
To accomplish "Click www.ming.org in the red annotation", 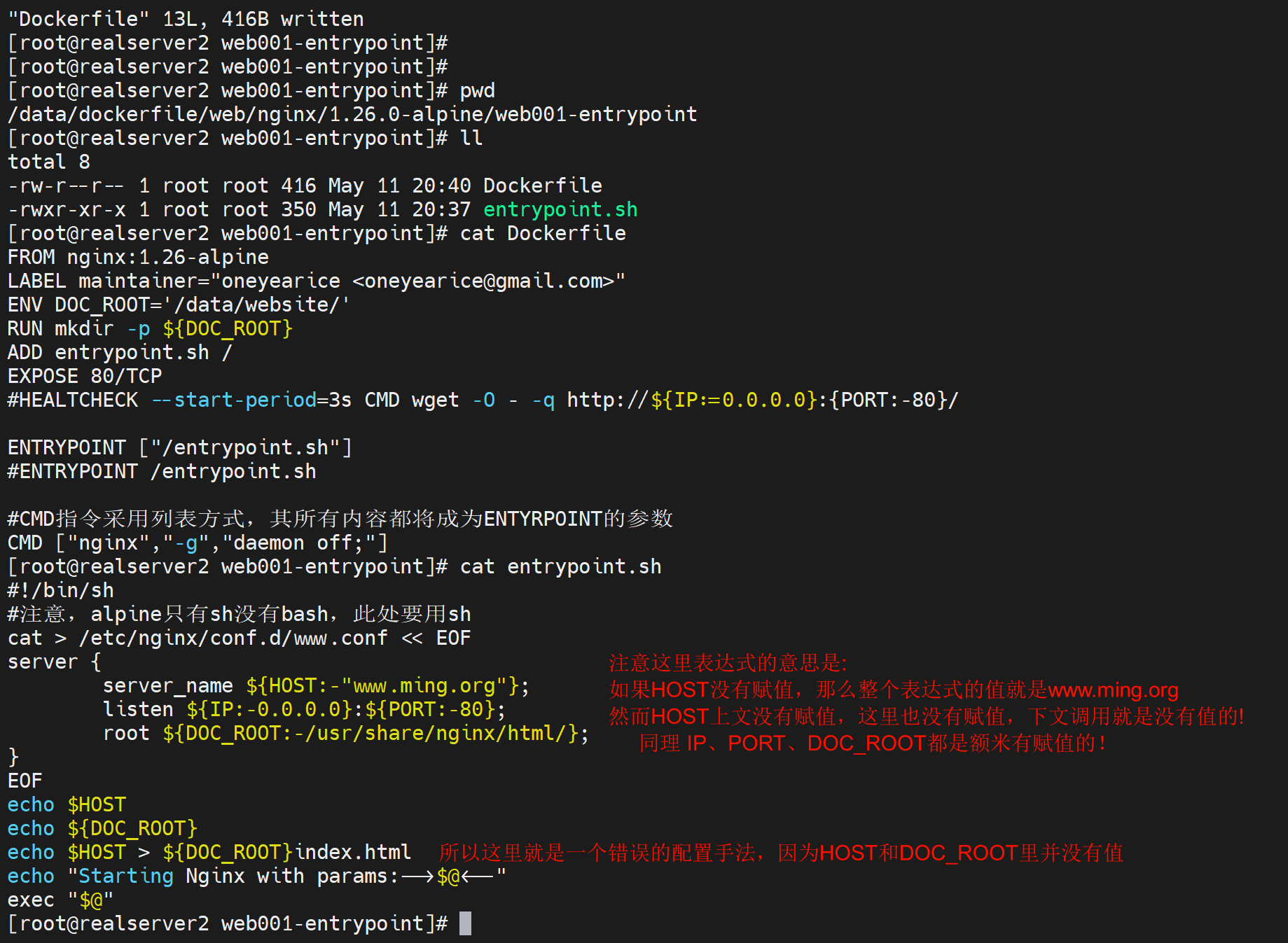I will tap(1113, 690).
